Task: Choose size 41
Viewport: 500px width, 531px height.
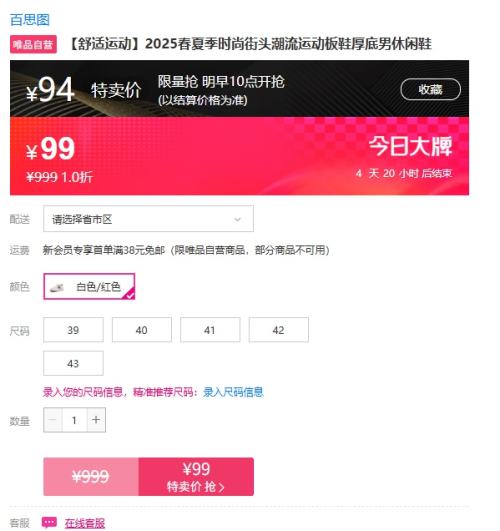Action: [x=210, y=330]
